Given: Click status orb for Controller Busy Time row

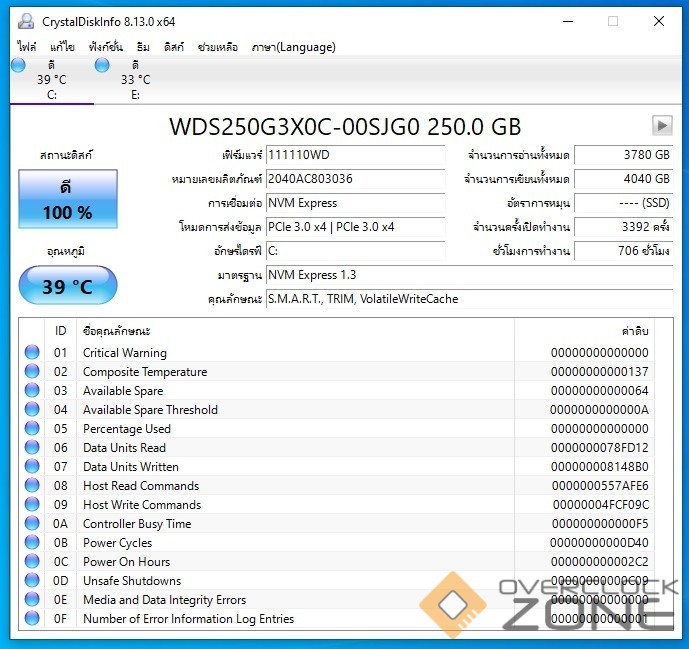Looking at the screenshot, I should (32, 523).
